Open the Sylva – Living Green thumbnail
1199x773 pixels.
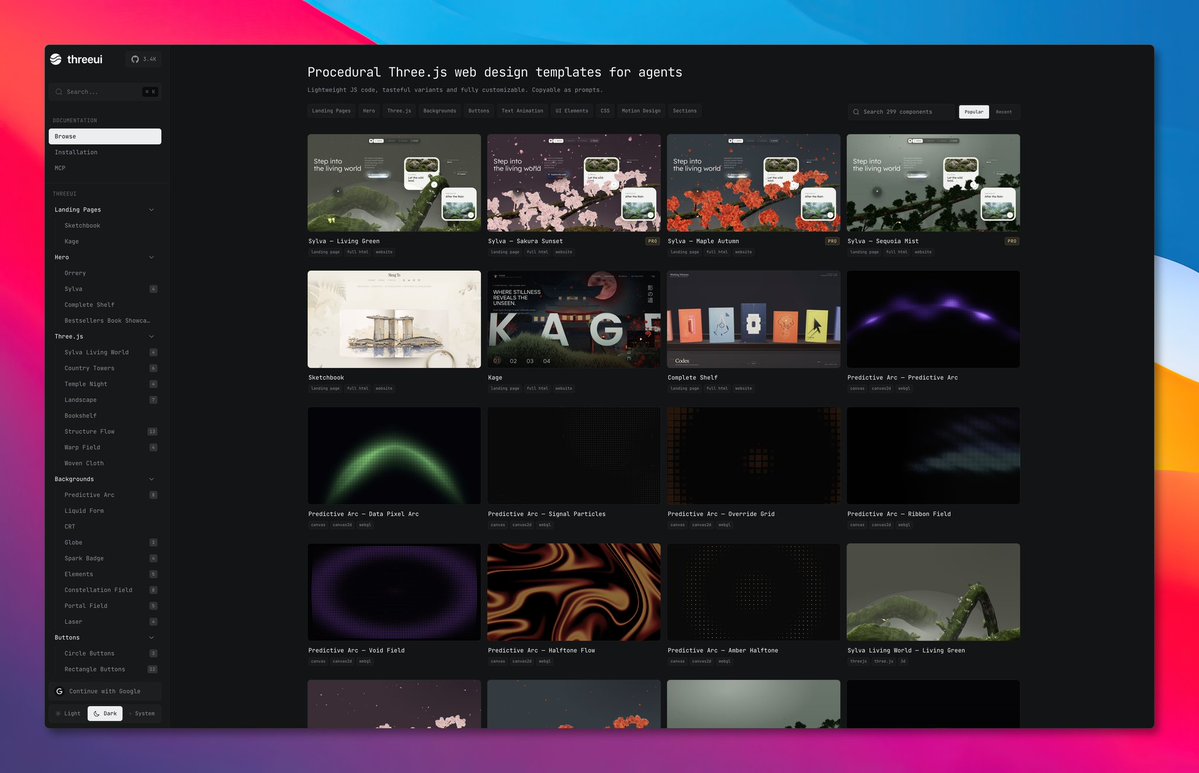(x=394, y=183)
